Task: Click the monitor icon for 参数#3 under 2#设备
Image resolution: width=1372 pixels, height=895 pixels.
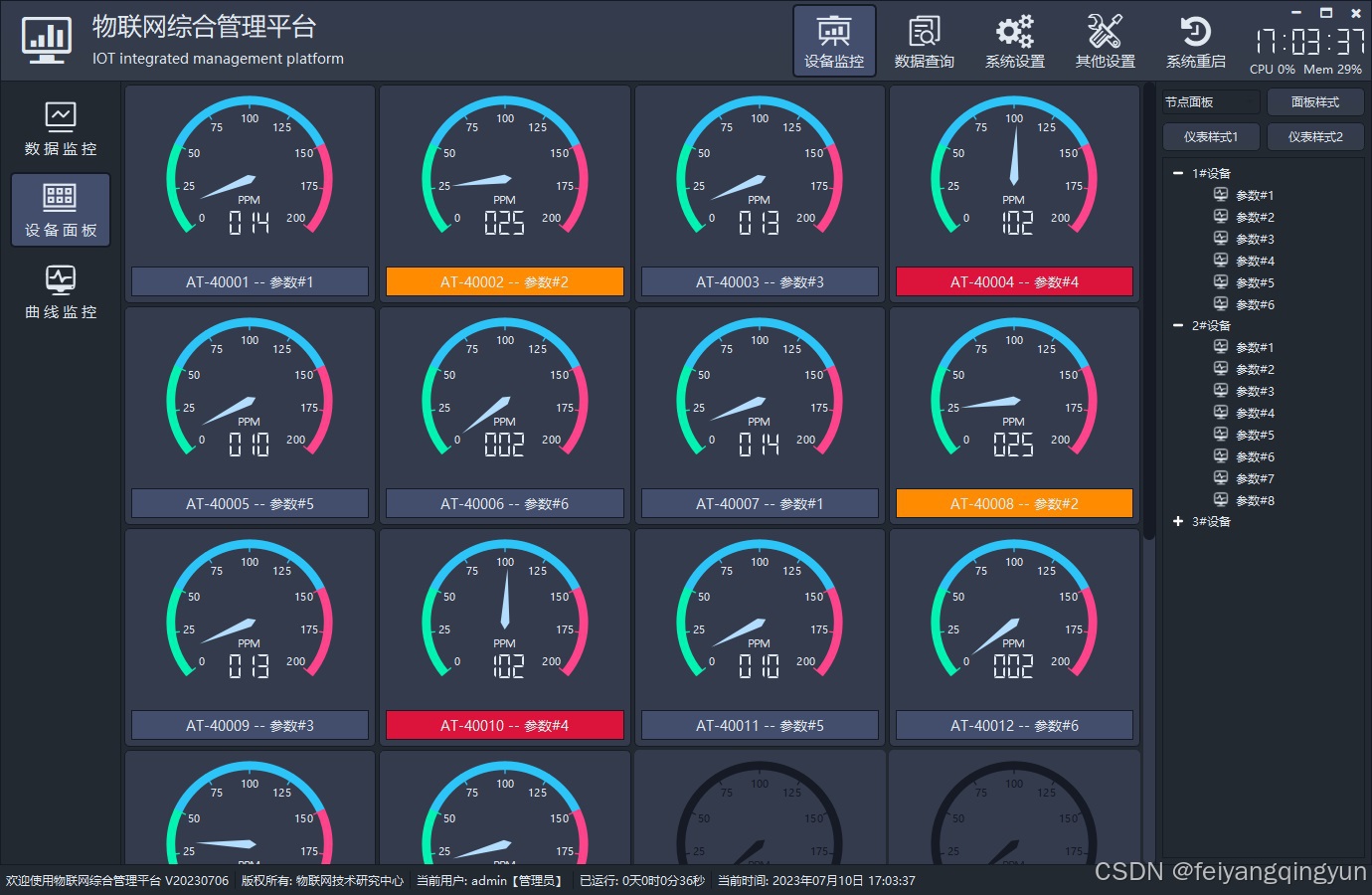Action: click(1221, 390)
